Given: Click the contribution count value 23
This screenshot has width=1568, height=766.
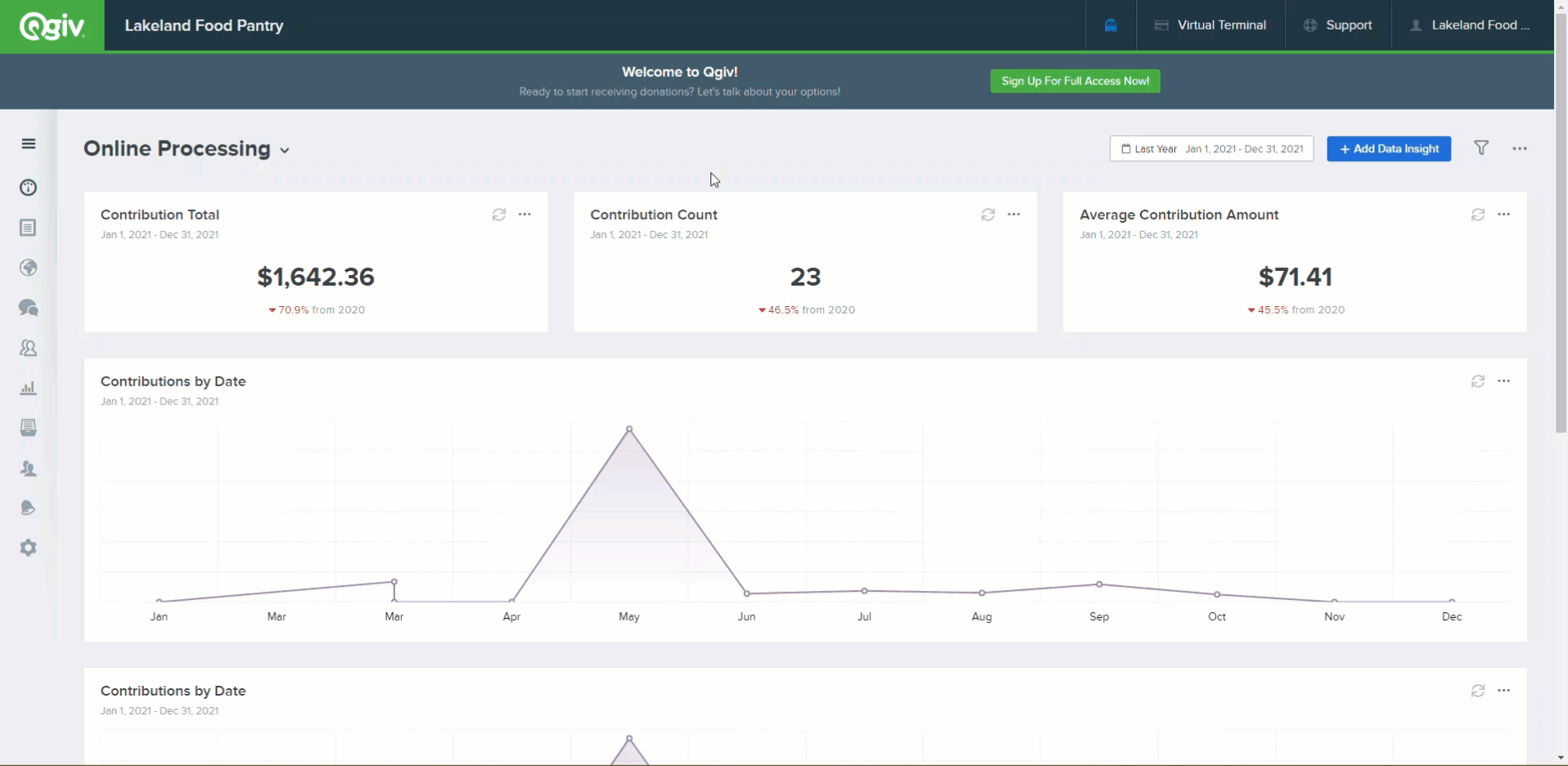Looking at the screenshot, I should [805, 277].
